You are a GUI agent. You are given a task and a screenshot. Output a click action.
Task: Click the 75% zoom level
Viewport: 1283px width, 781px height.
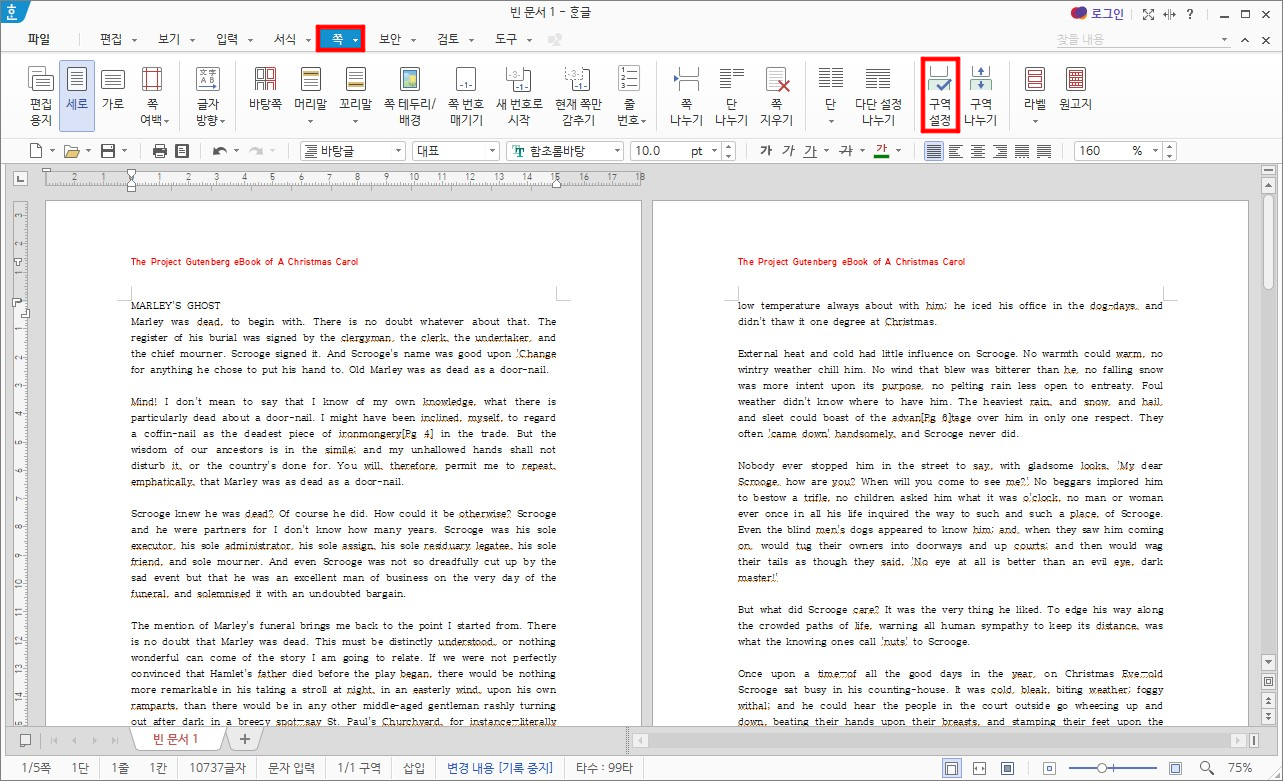[1240, 768]
